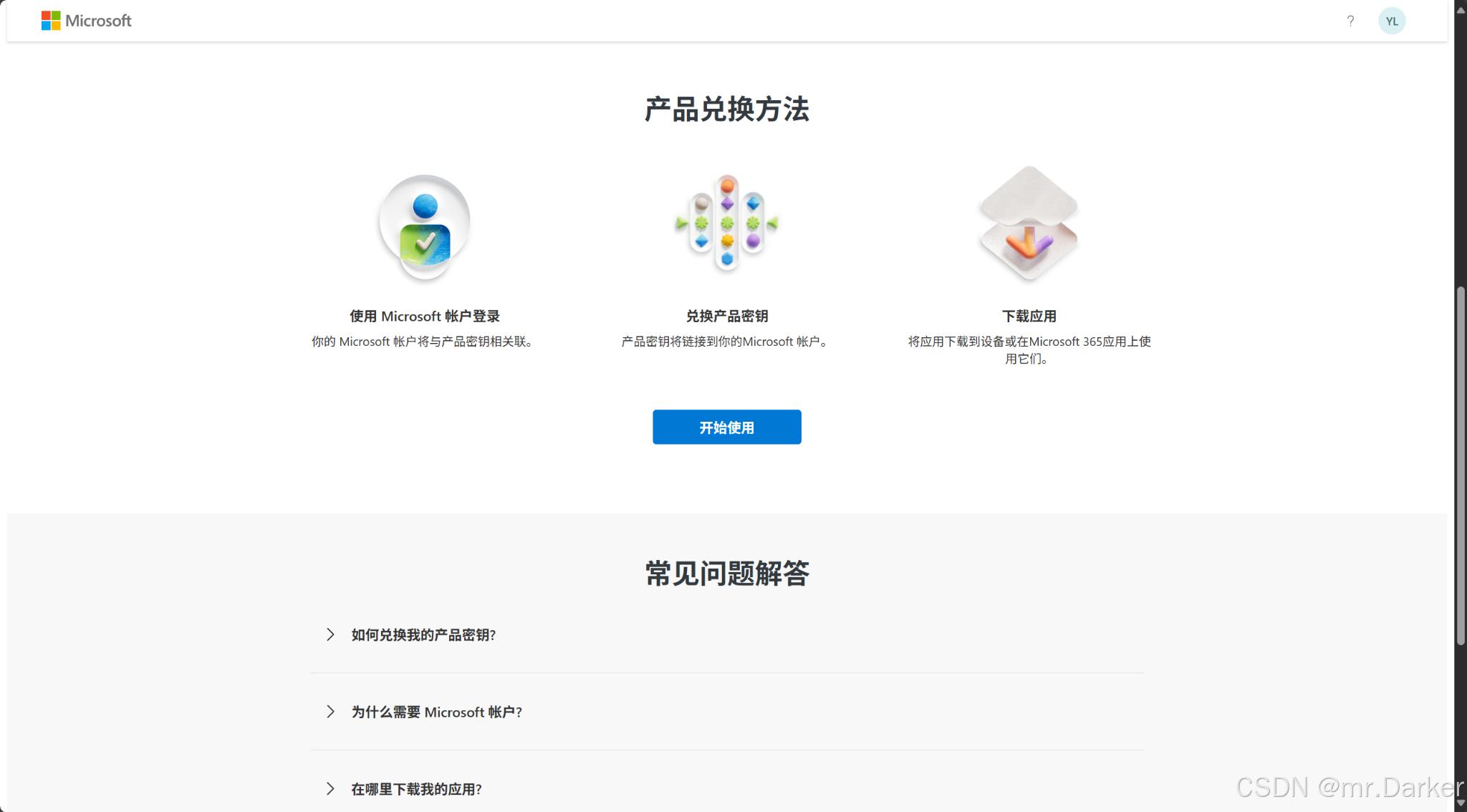
Task: Click the 兑换产品密钥 heading
Action: tap(726, 316)
